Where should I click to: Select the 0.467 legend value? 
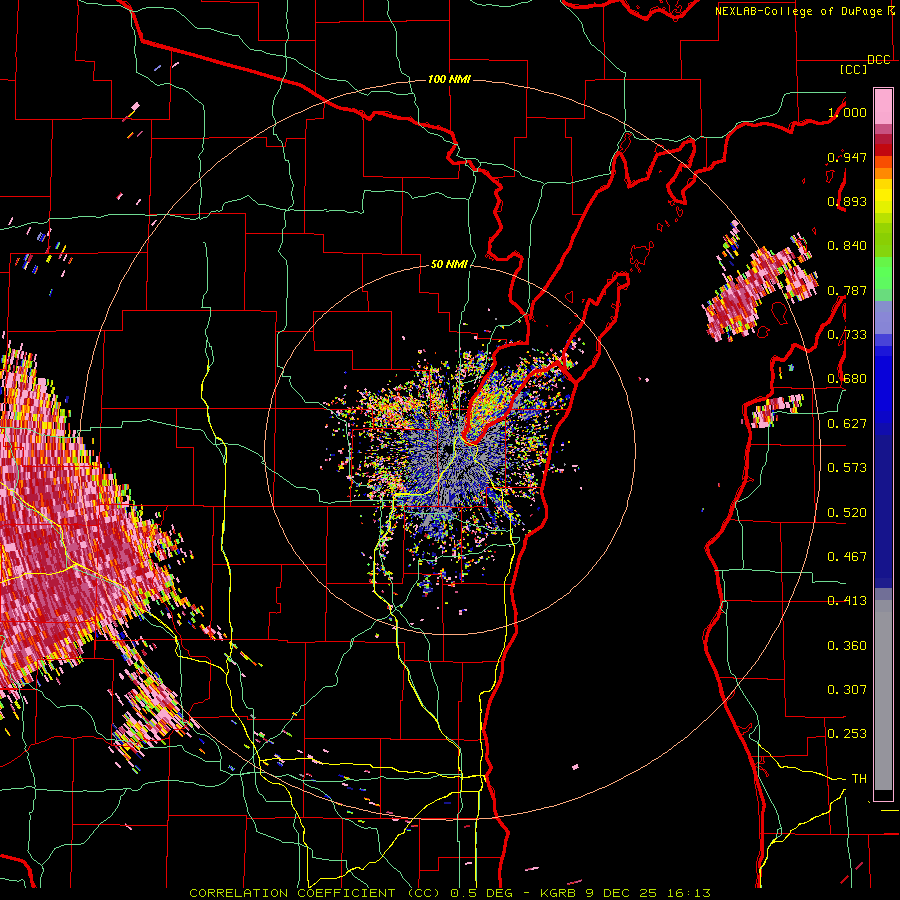pos(847,557)
